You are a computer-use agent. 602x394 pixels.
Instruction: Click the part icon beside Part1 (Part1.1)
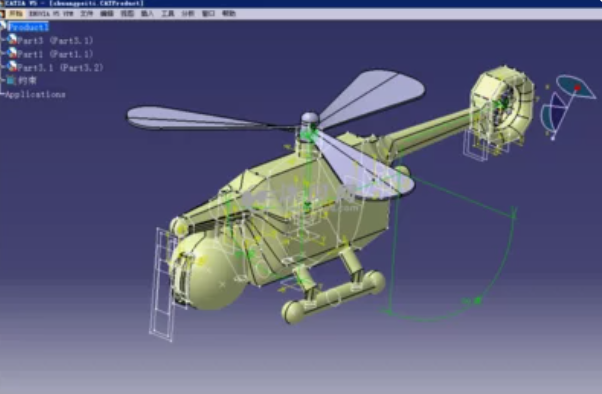tap(12, 53)
